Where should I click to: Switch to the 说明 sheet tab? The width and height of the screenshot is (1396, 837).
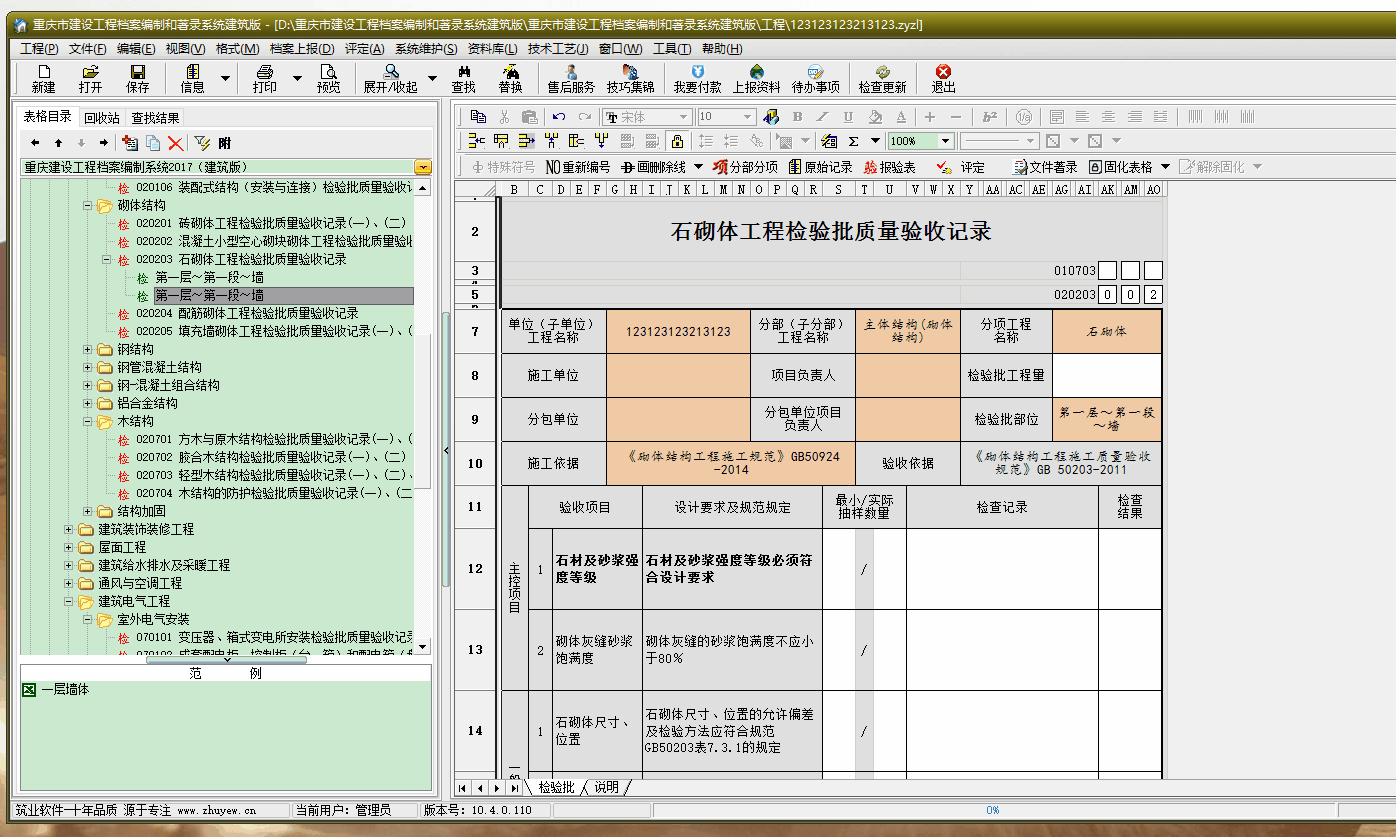[x=606, y=788]
